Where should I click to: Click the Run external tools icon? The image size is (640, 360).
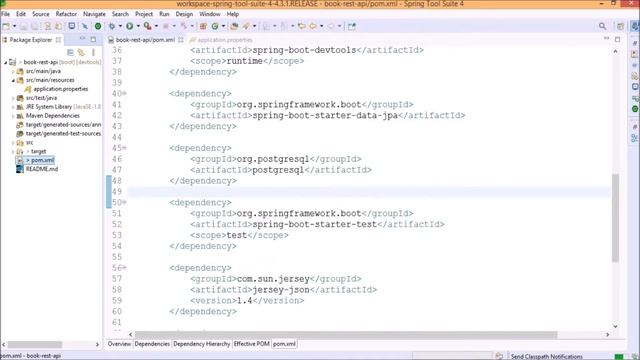(x=147, y=26)
